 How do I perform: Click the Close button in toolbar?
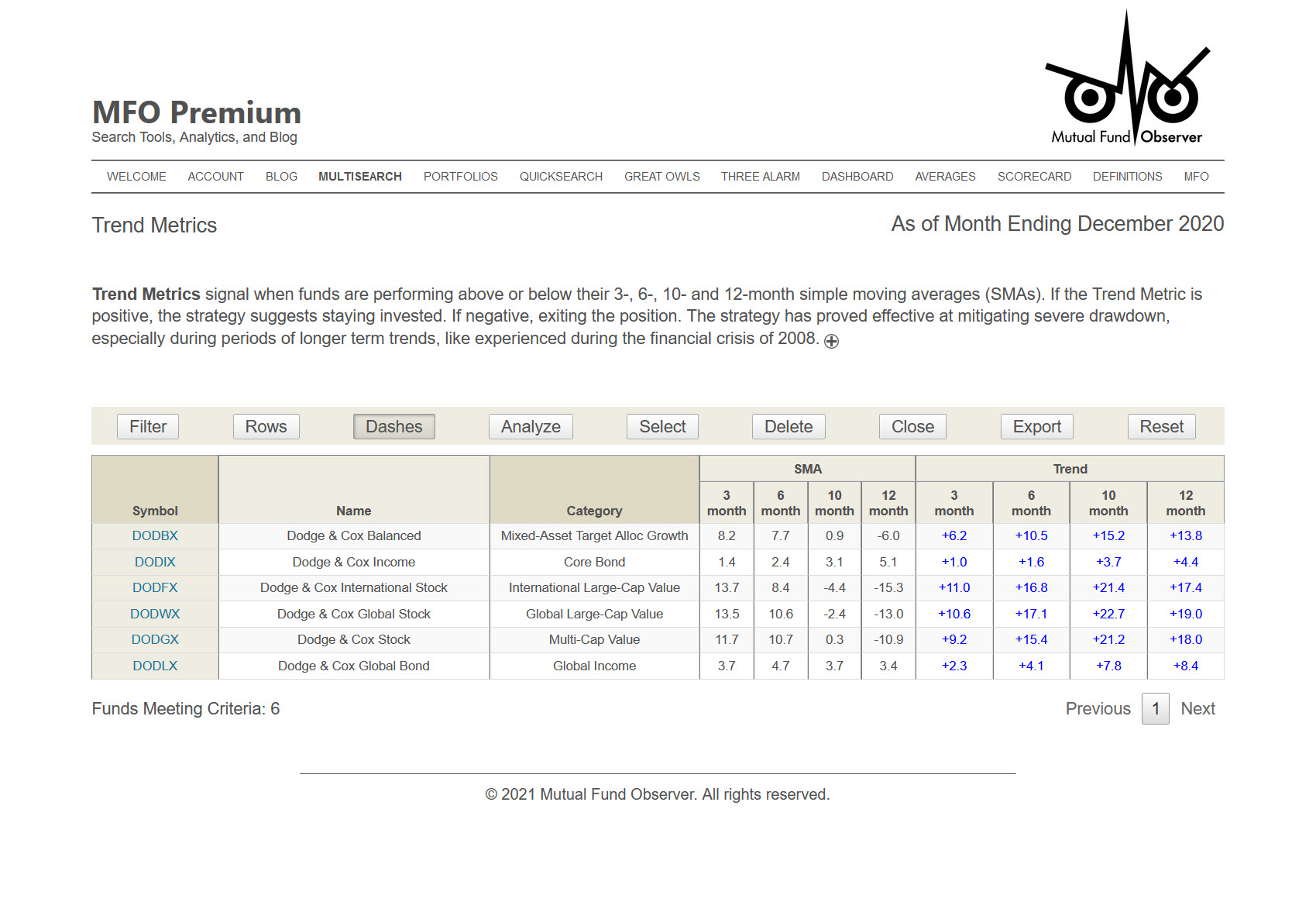(912, 427)
